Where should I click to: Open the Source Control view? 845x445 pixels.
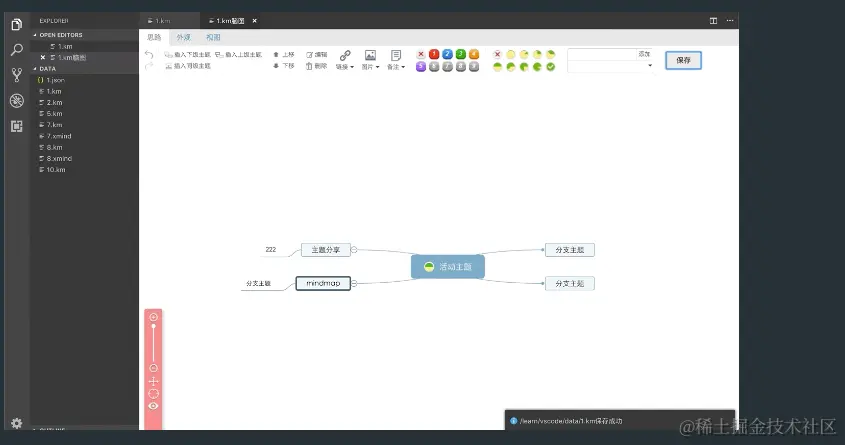tap(17, 75)
